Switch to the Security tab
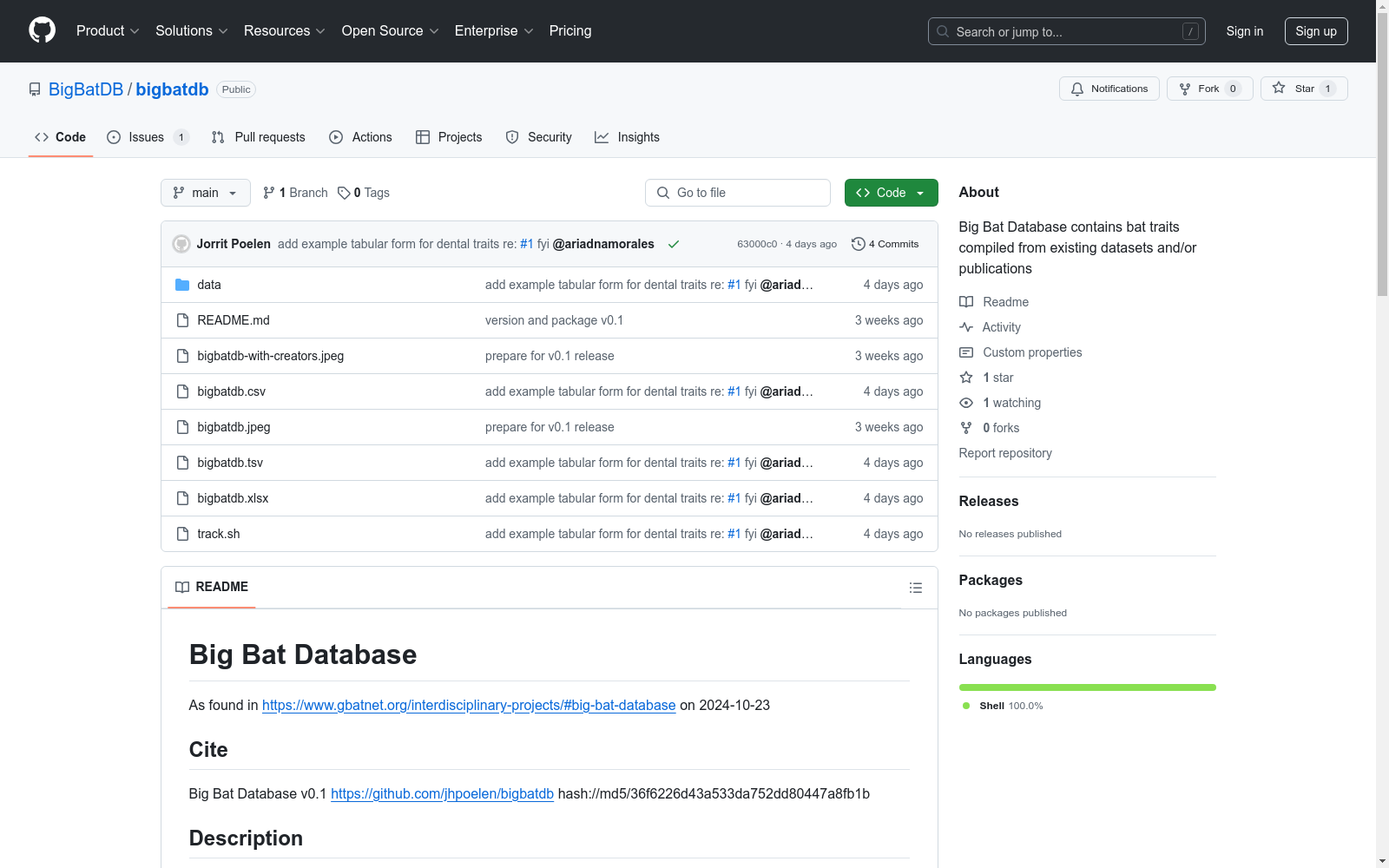 538,137
